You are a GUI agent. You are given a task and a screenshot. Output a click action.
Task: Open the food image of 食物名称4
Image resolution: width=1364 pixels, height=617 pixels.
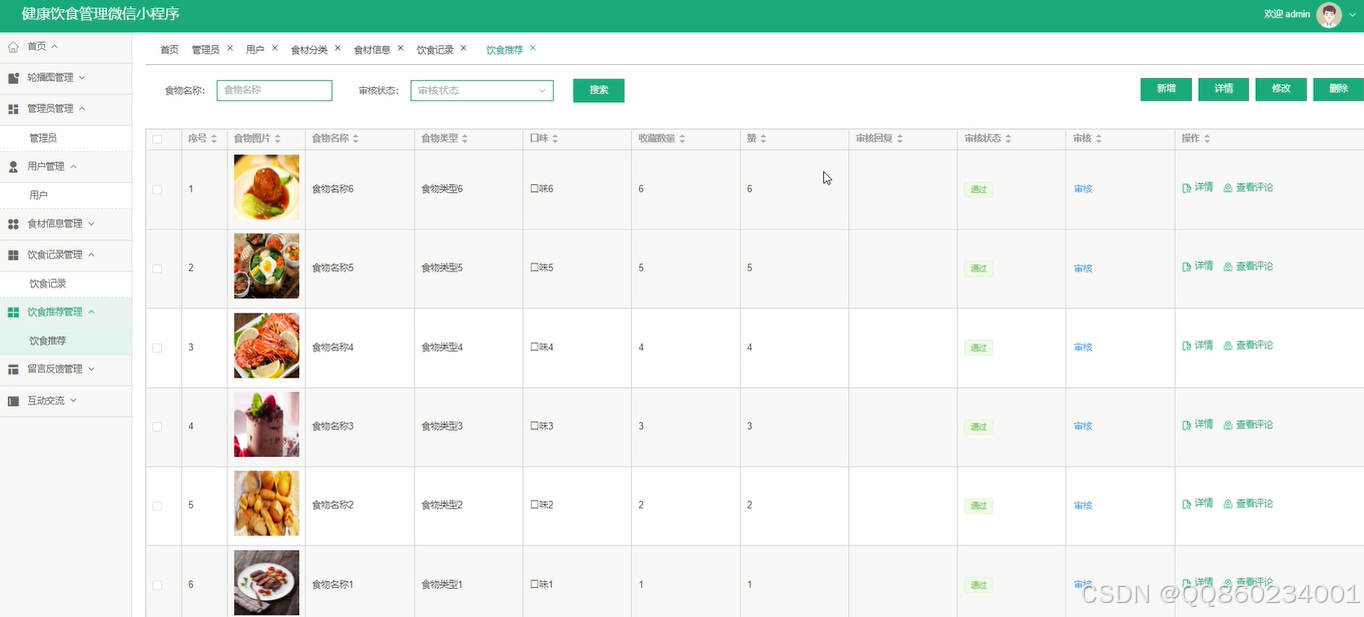tap(267, 346)
